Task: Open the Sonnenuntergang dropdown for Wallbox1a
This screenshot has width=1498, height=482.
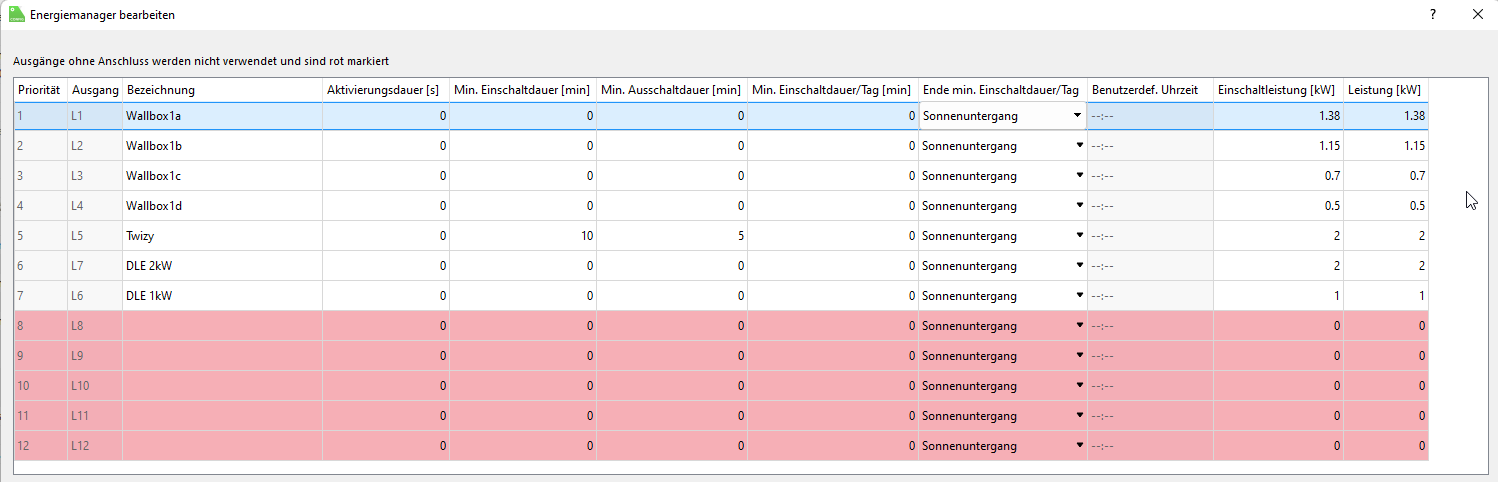Action: pos(1077,115)
